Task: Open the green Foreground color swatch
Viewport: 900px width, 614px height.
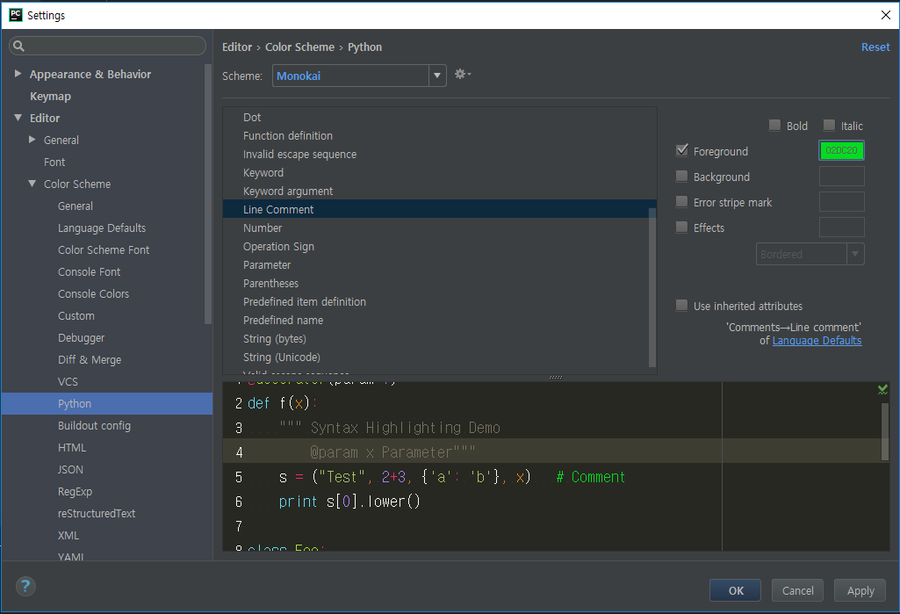Action: [x=841, y=150]
